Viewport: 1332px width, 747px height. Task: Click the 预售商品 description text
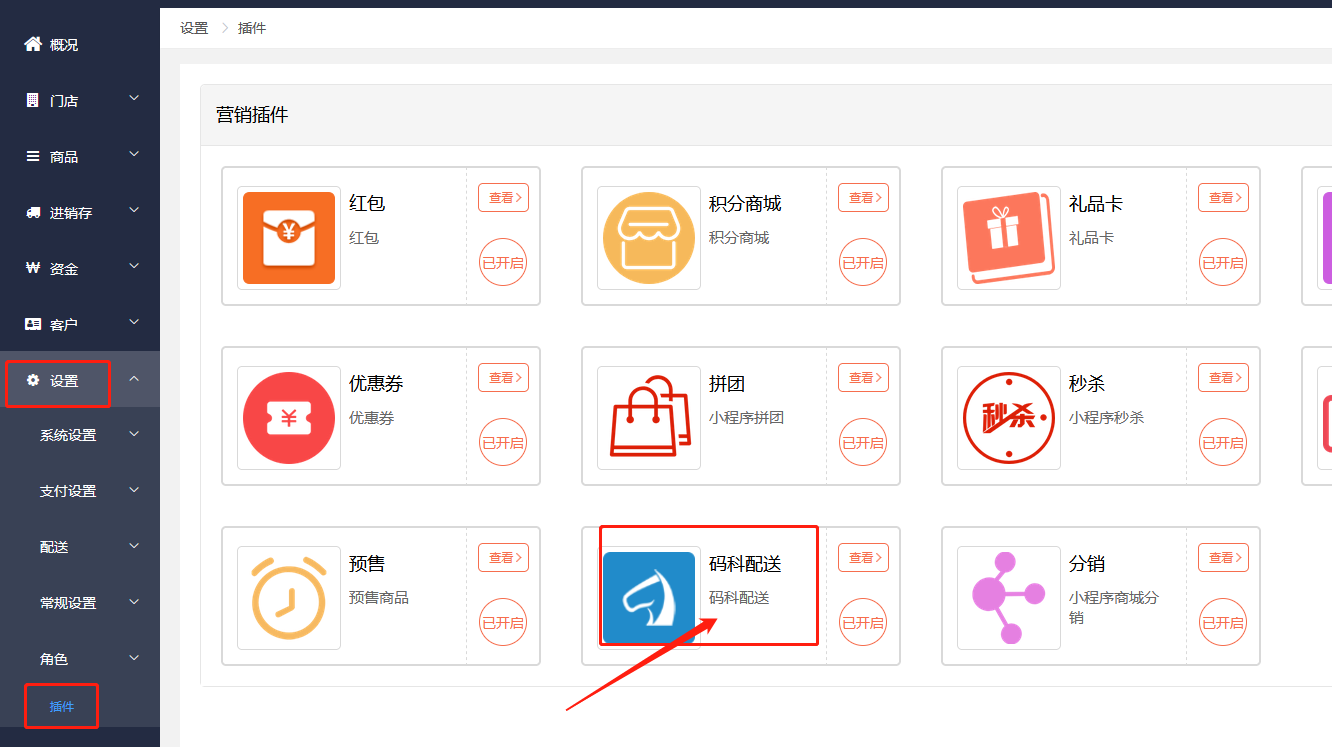pos(379,598)
